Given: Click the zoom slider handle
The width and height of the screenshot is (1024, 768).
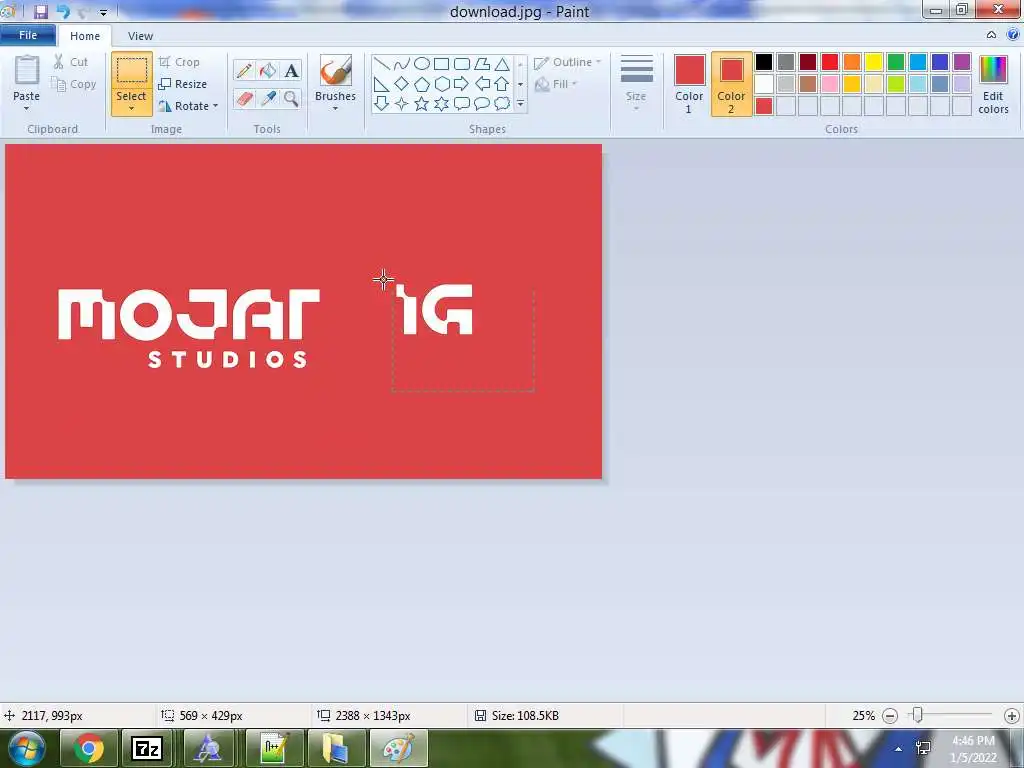Looking at the screenshot, I should click(x=918, y=716).
